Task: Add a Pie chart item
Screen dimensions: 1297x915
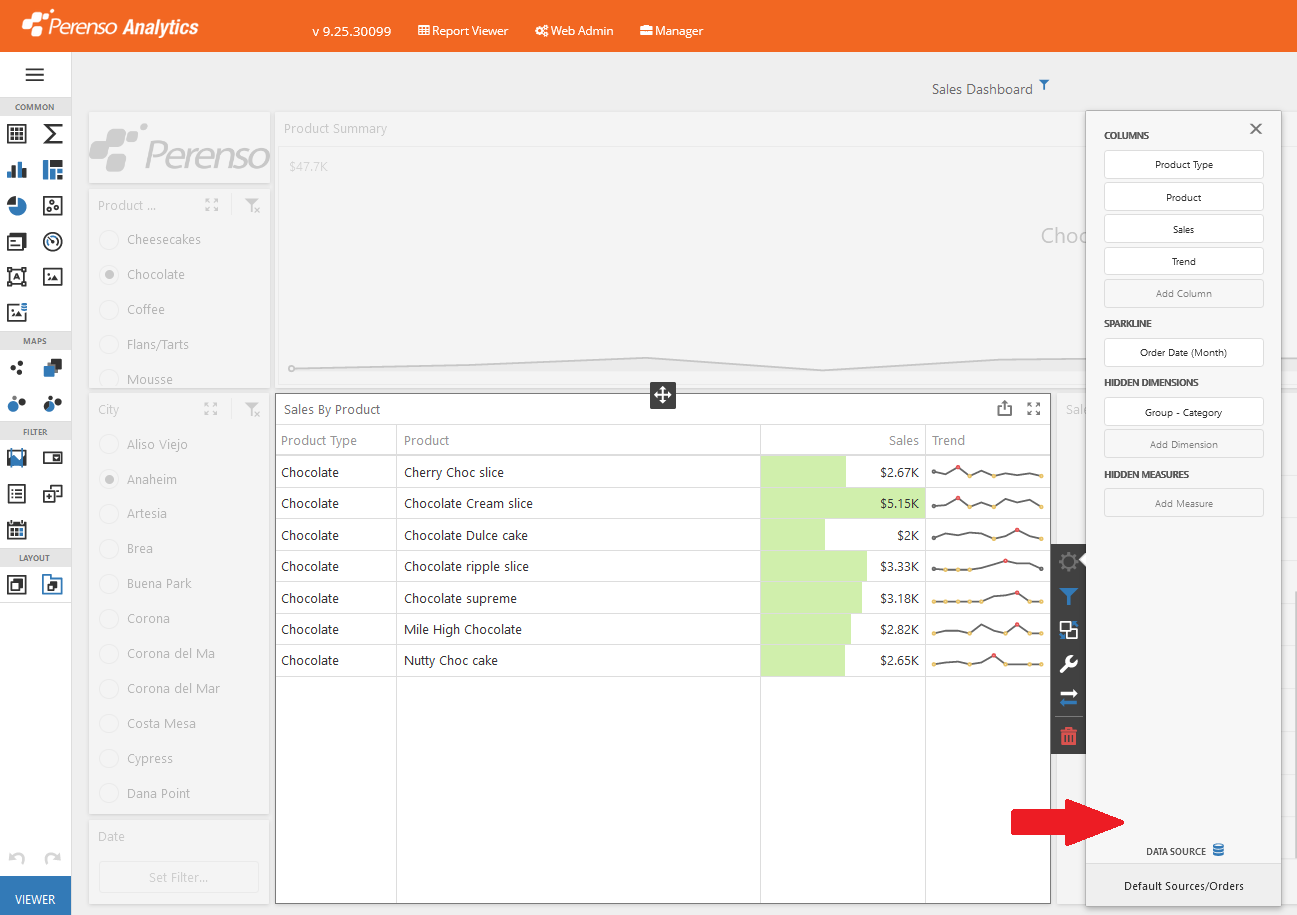Action: click(x=17, y=206)
